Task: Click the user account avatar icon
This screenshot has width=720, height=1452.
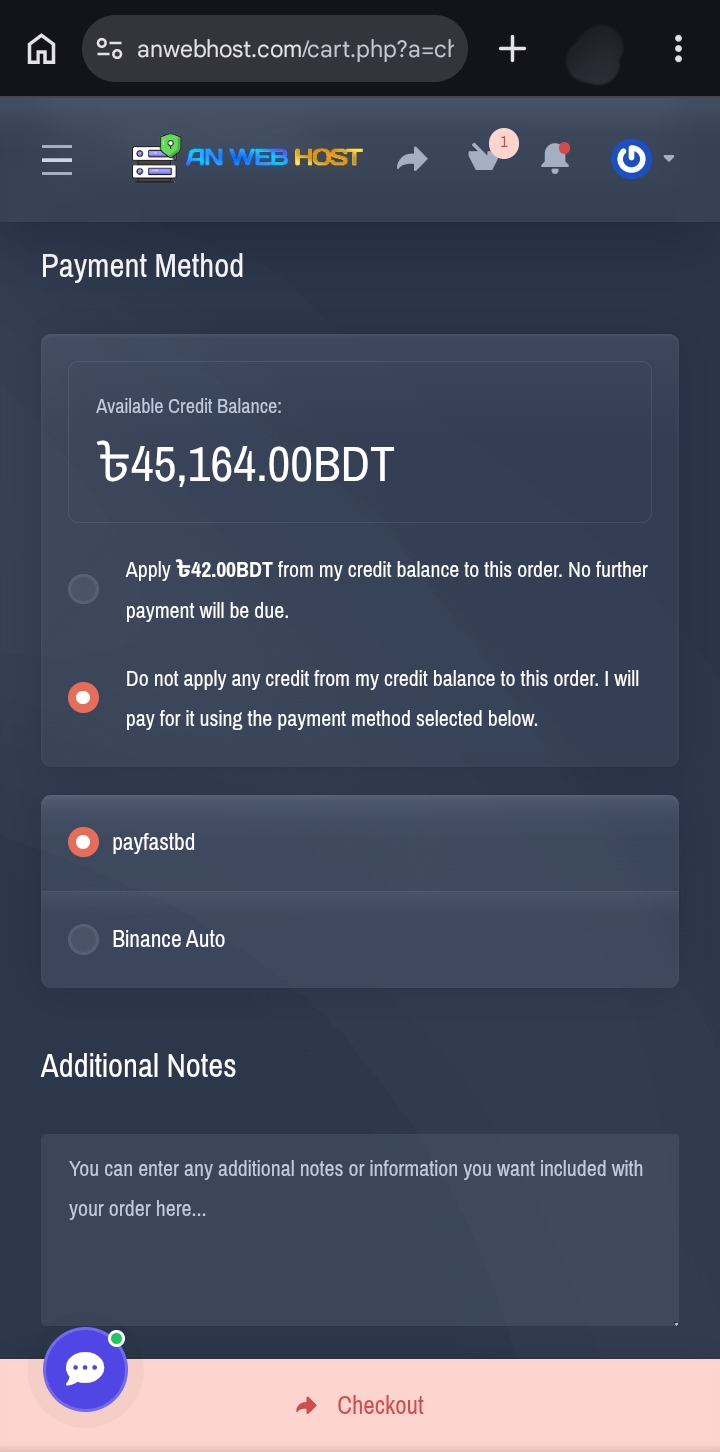Action: 631,159
